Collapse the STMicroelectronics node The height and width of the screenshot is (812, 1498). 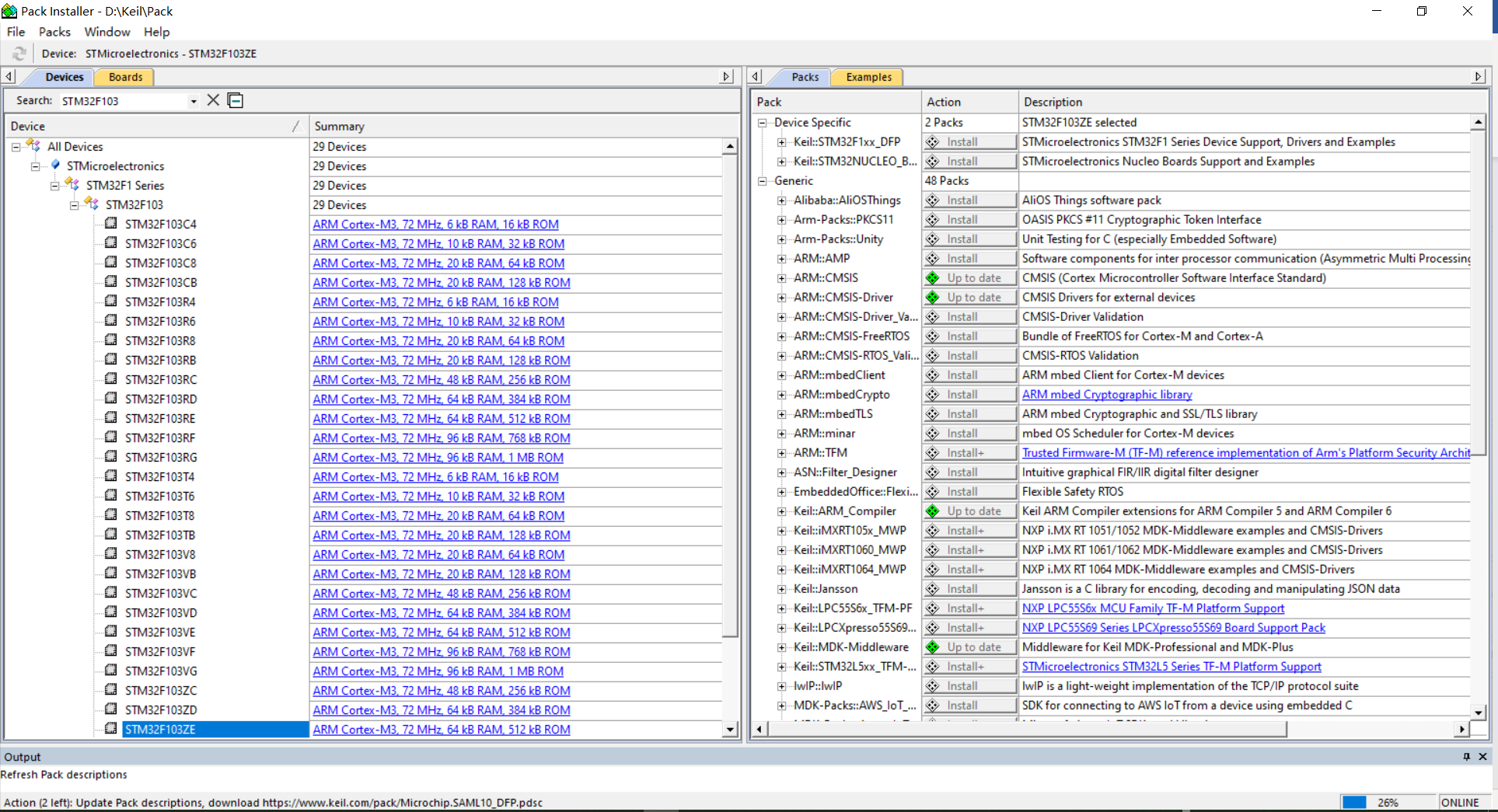[x=35, y=166]
